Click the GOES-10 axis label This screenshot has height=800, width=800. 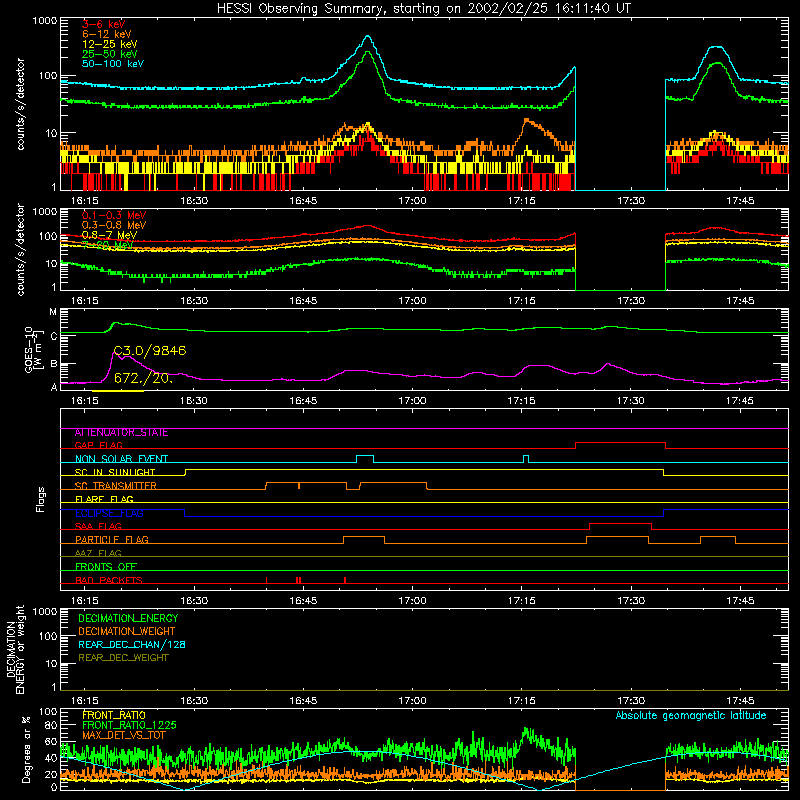pos(32,349)
